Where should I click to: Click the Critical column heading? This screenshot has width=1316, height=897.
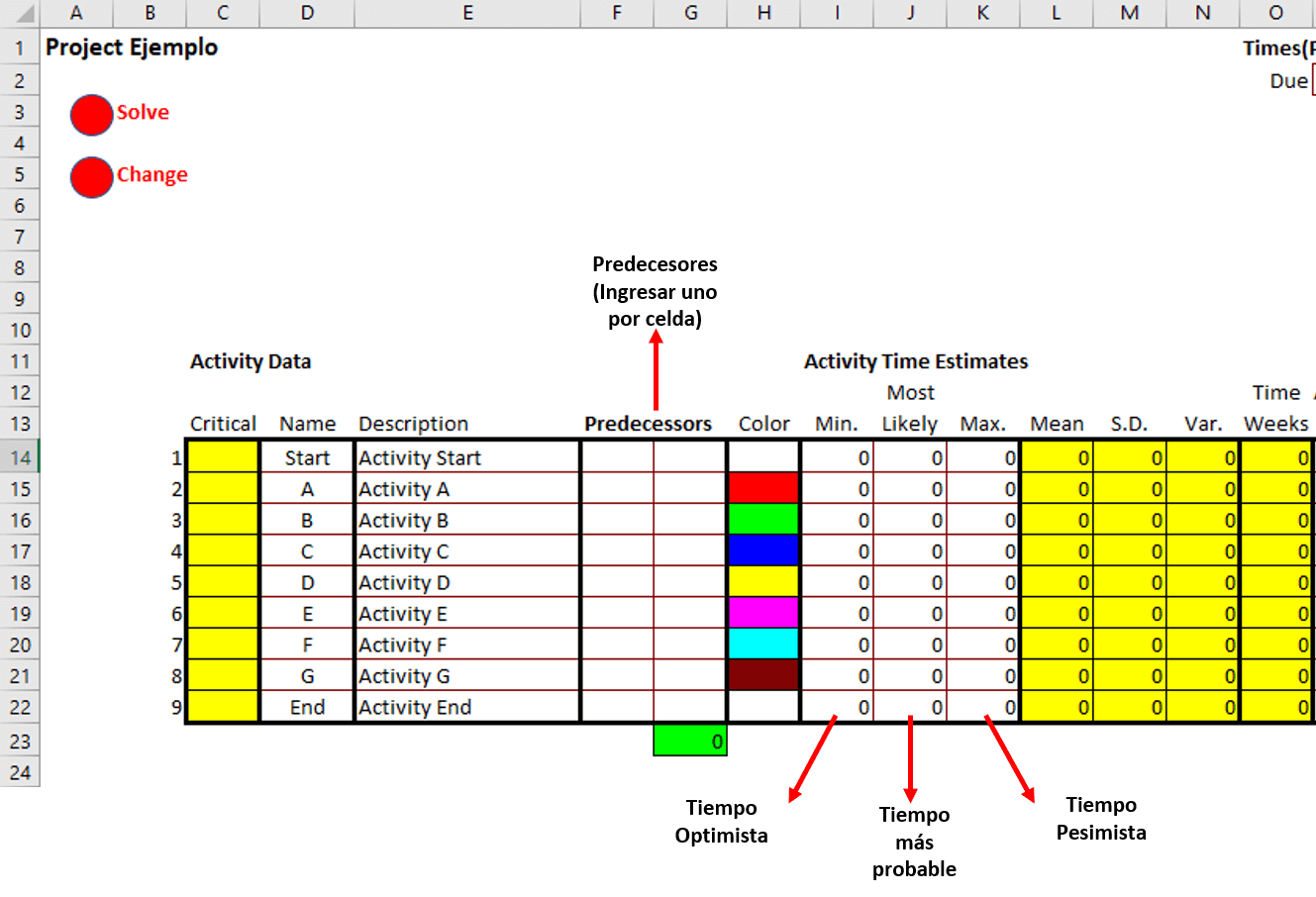223,424
